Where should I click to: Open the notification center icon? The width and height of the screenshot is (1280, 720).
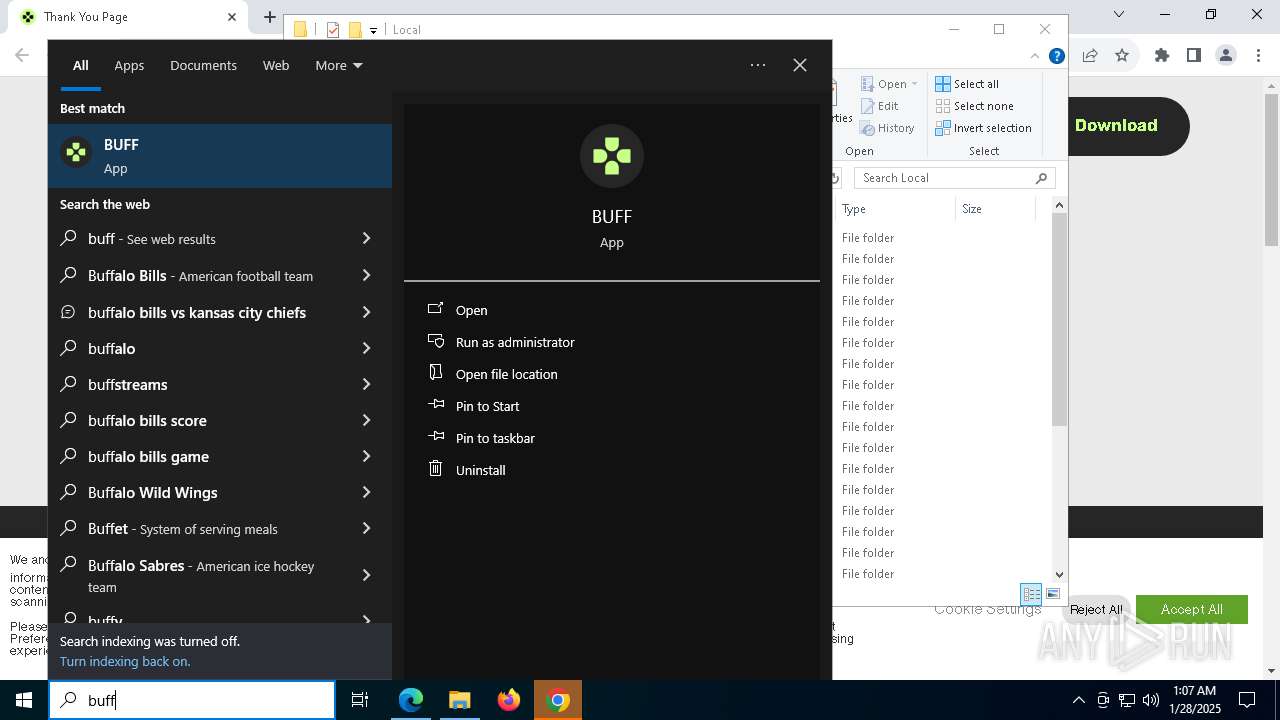[x=1247, y=700]
